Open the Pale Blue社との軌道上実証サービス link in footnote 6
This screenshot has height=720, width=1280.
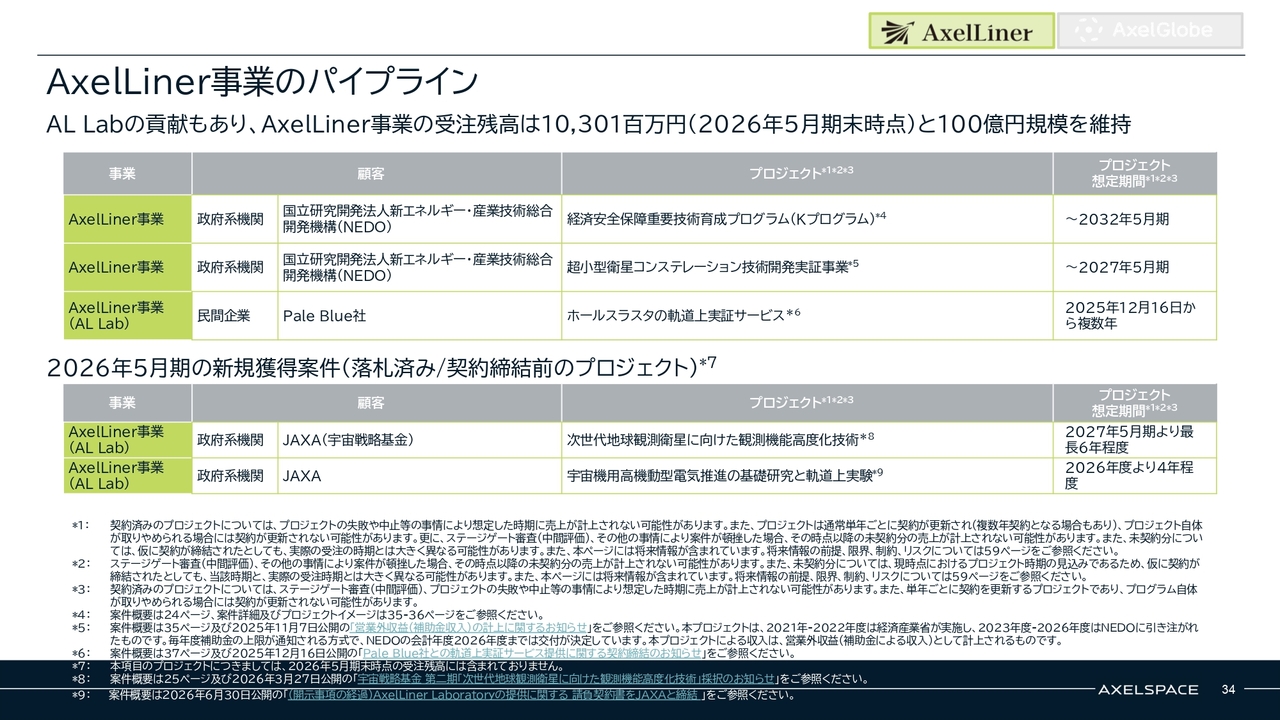531,653
